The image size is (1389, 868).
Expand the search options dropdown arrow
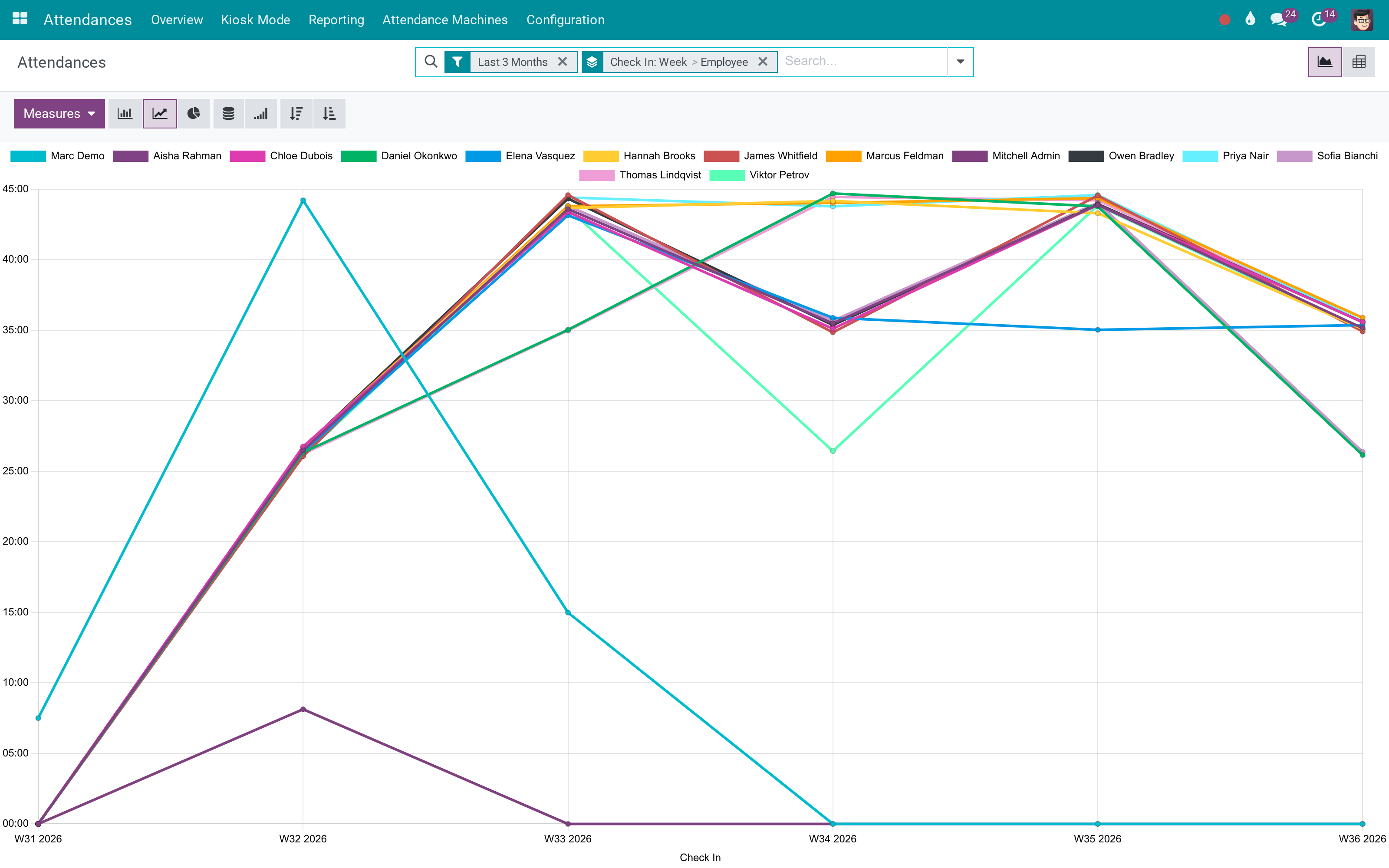point(960,62)
